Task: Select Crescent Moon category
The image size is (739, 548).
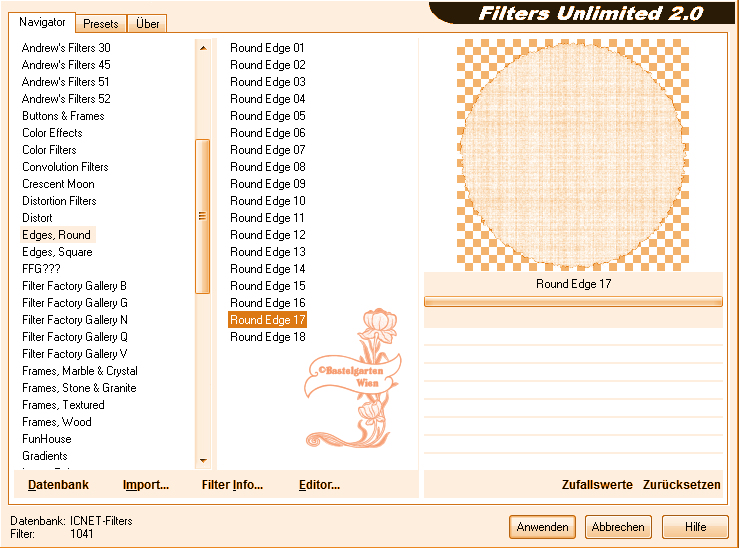Action: pyautogui.click(x=58, y=184)
